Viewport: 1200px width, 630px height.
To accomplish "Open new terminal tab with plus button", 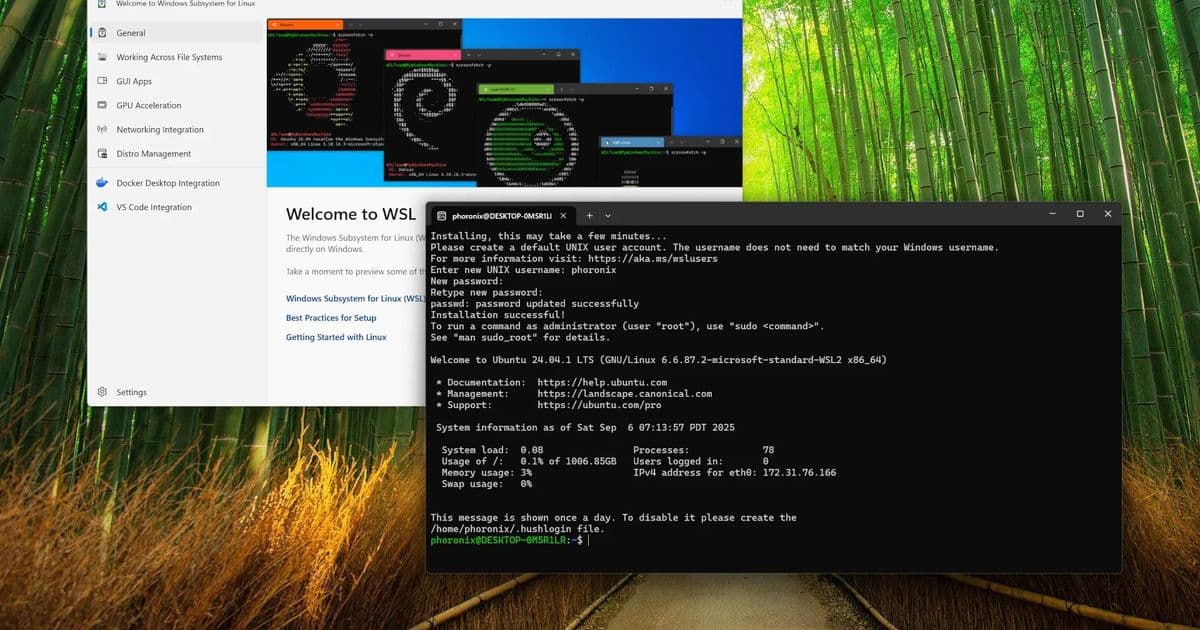I will 589,215.
